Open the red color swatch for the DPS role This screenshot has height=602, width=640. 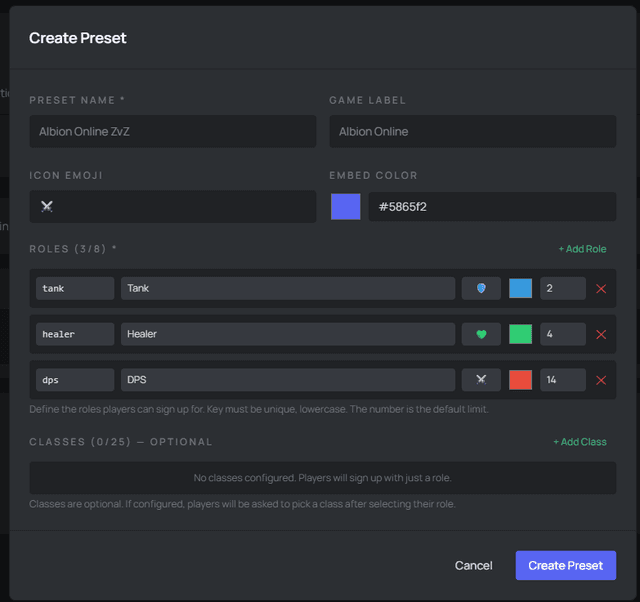click(520, 380)
